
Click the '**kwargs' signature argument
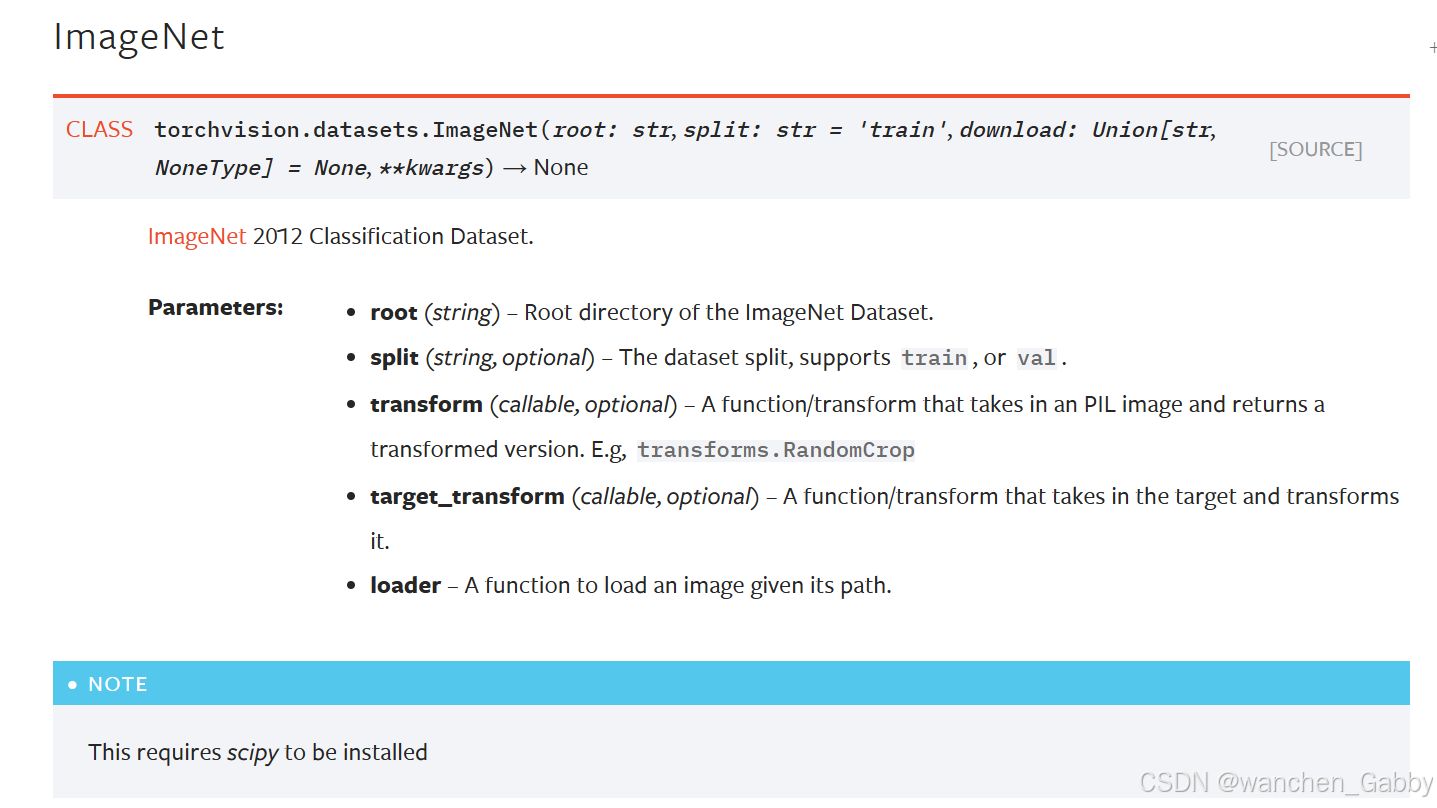(431, 167)
